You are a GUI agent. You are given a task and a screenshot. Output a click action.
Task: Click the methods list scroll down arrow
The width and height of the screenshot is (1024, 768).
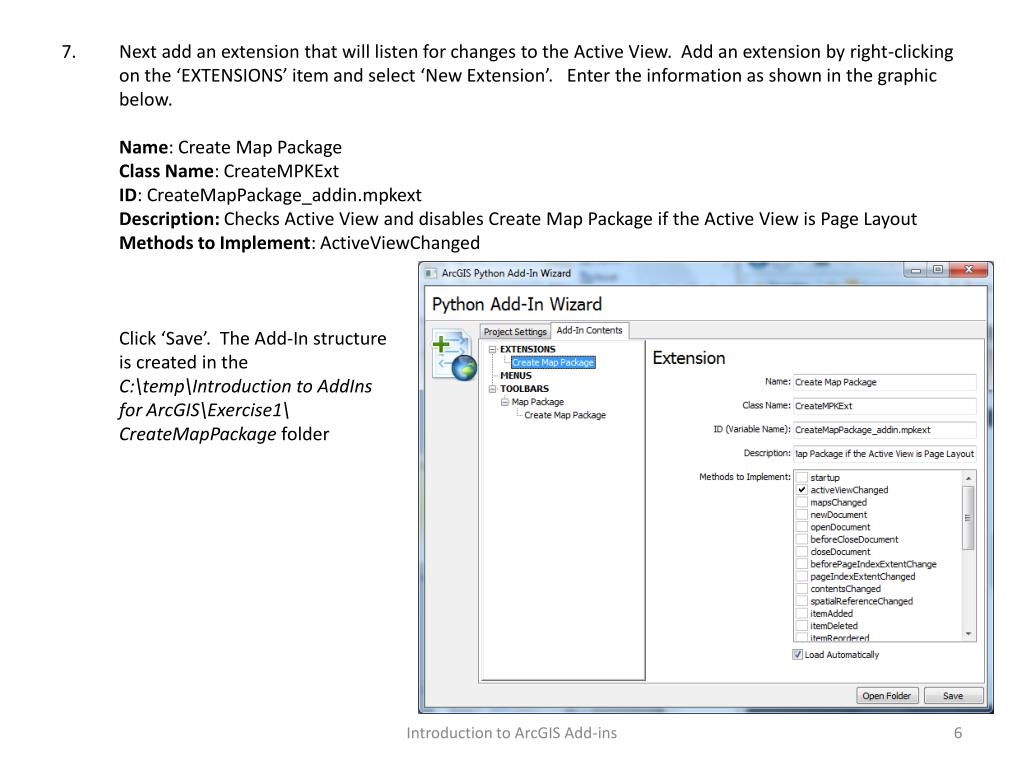968,633
